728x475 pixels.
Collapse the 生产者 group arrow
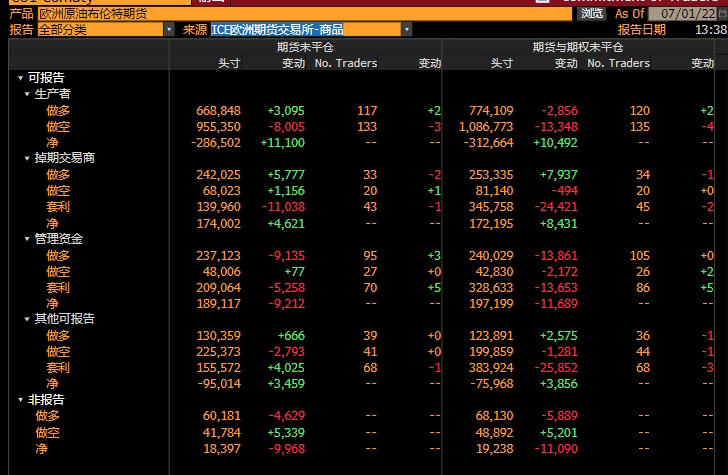(x=27, y=94)
